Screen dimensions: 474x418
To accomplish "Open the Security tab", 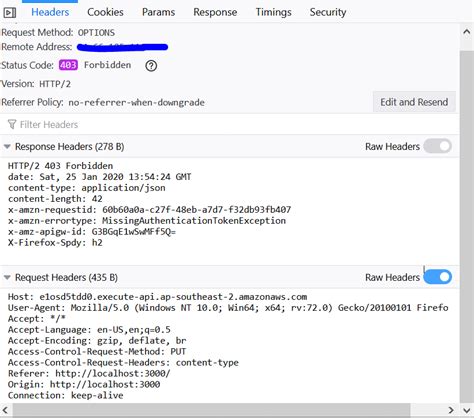I will 328,12.
